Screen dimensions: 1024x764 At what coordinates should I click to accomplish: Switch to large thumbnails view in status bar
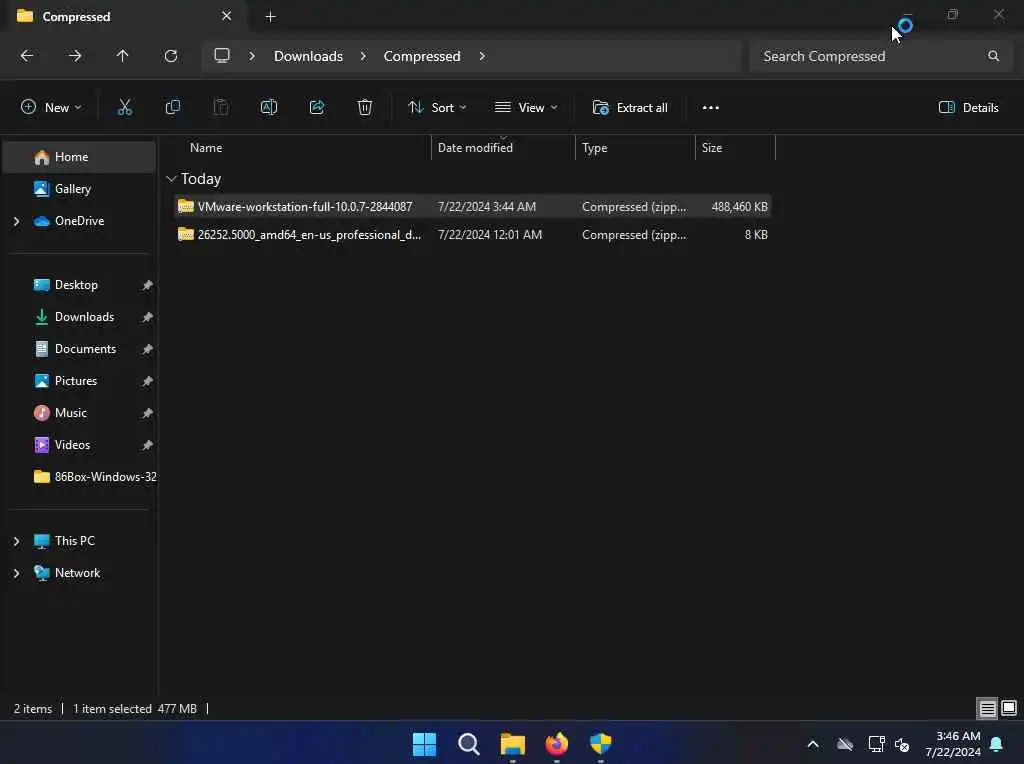tap(1009, 708)
